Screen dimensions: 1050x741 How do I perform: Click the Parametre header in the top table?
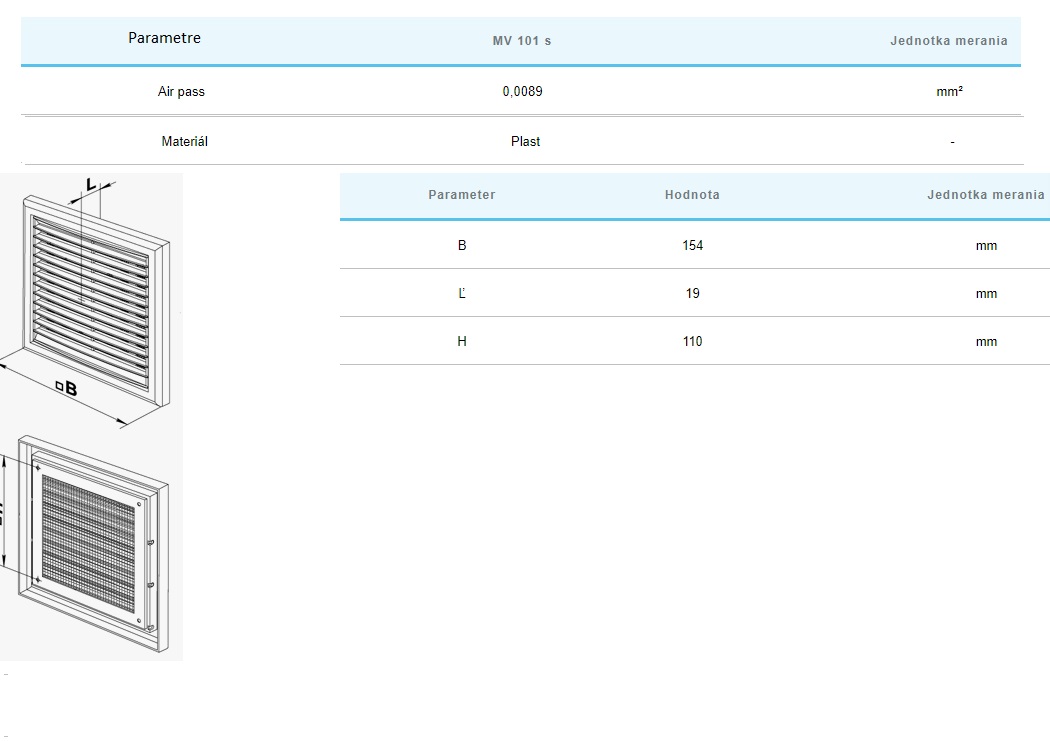[x=164, y=38]
